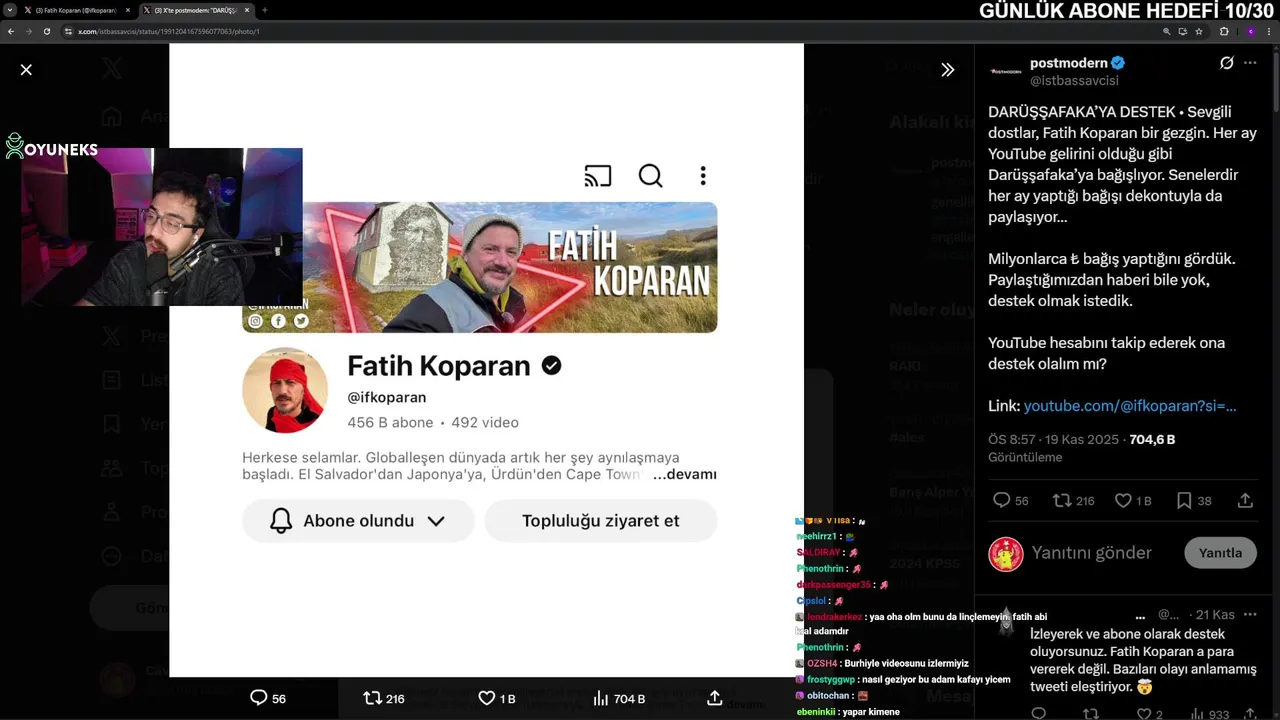Image resolution: width=1280 pixels, height=720 pixels.
Task: Open the youtube.com/@ifkoparan link
Action: tap(1130, 406)
